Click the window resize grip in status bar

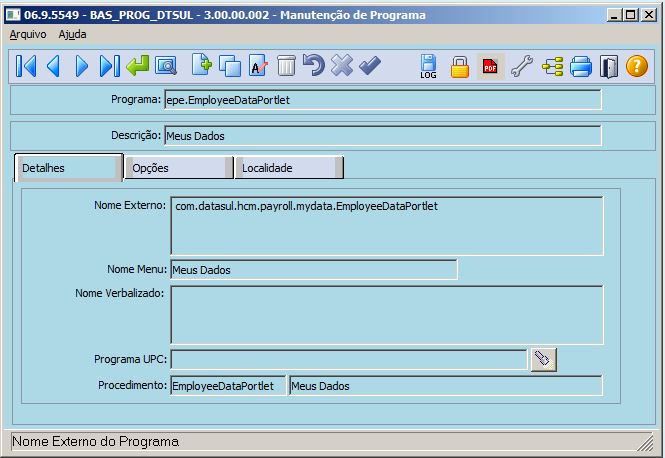(x=646, y=443)
